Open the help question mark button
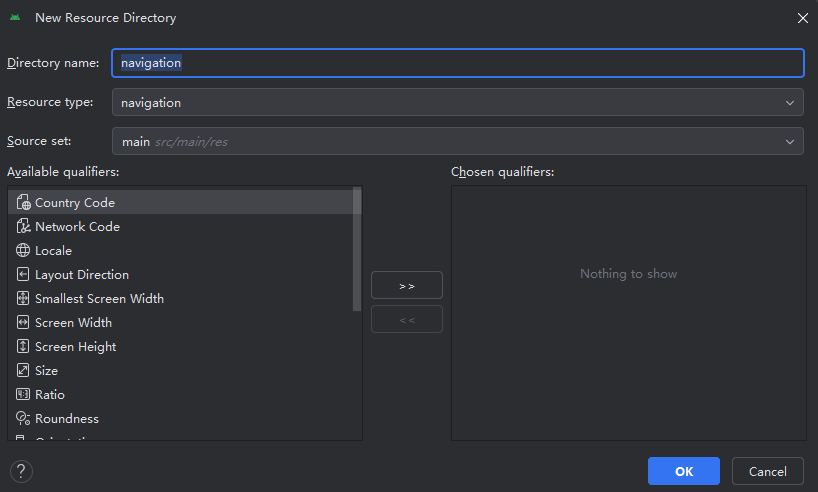The height and width of the screenshot is (492, 818). point(21,471)
